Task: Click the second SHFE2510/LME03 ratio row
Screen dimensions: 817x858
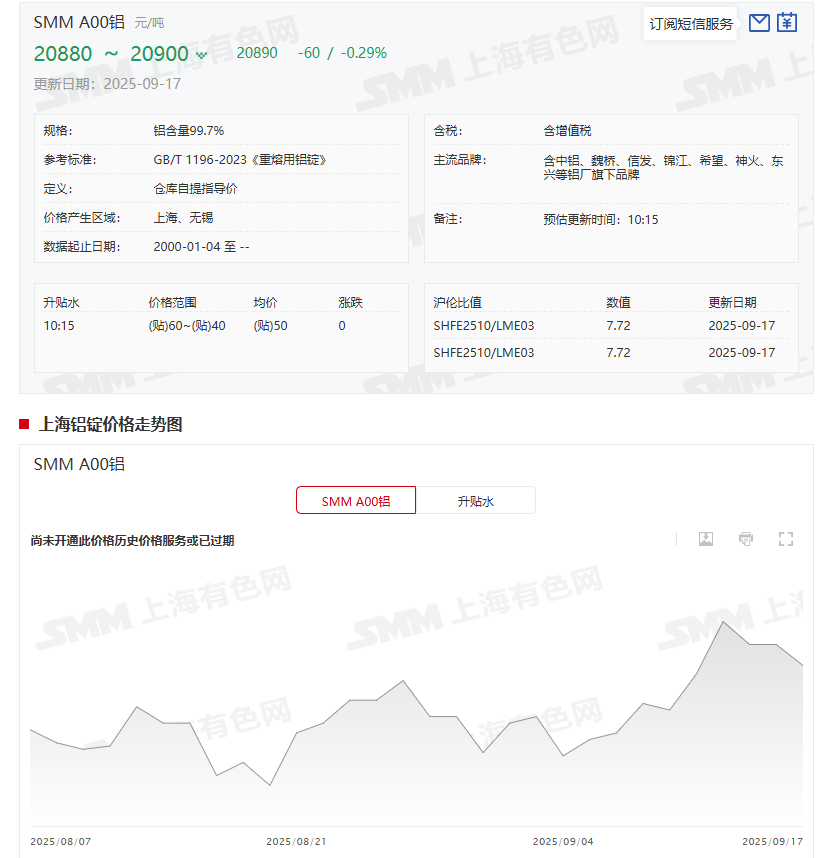Action: coord(611,353)
